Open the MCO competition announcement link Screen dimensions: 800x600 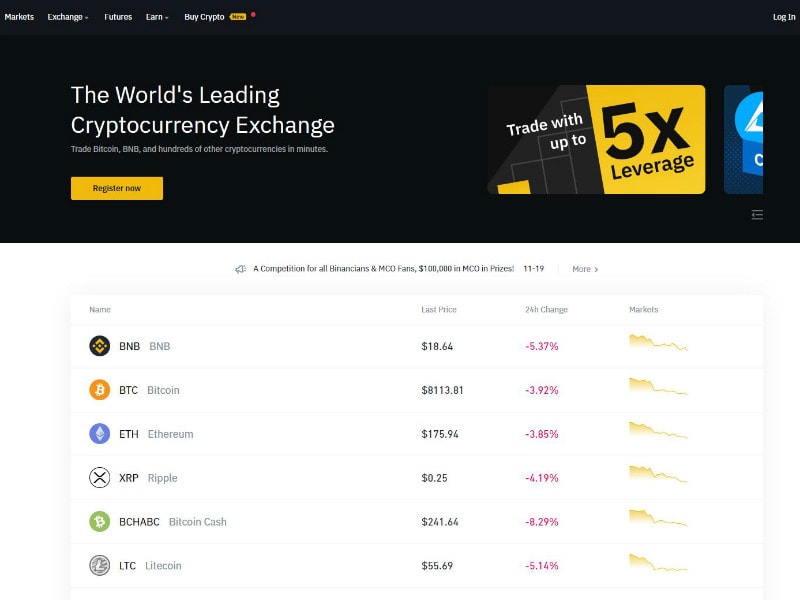pyautogui.click(x=383, y=268)
